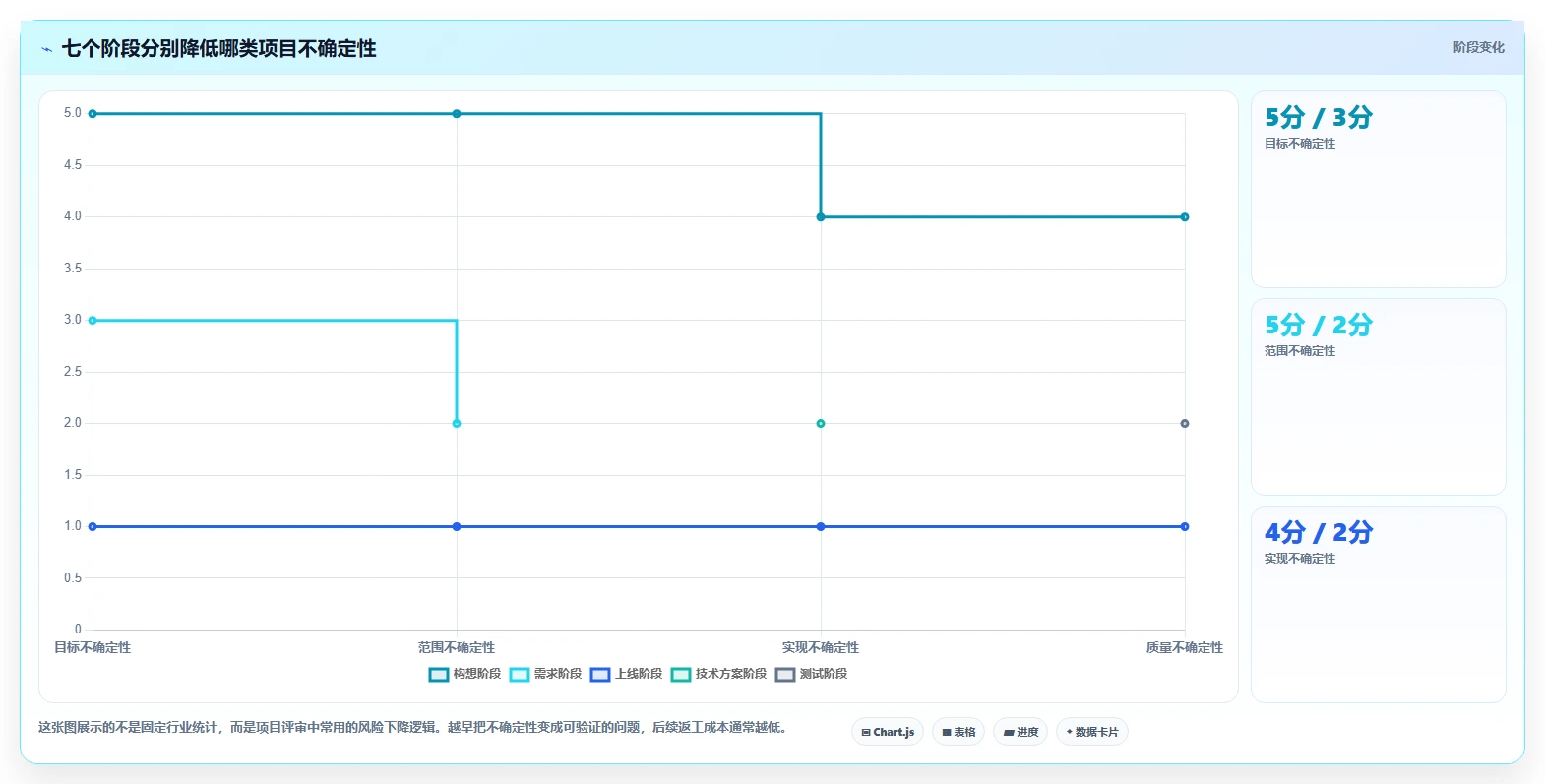Click the 5.0 y-axis tick label
Viewport: 1545px width, 784px height.
(73, 113)
